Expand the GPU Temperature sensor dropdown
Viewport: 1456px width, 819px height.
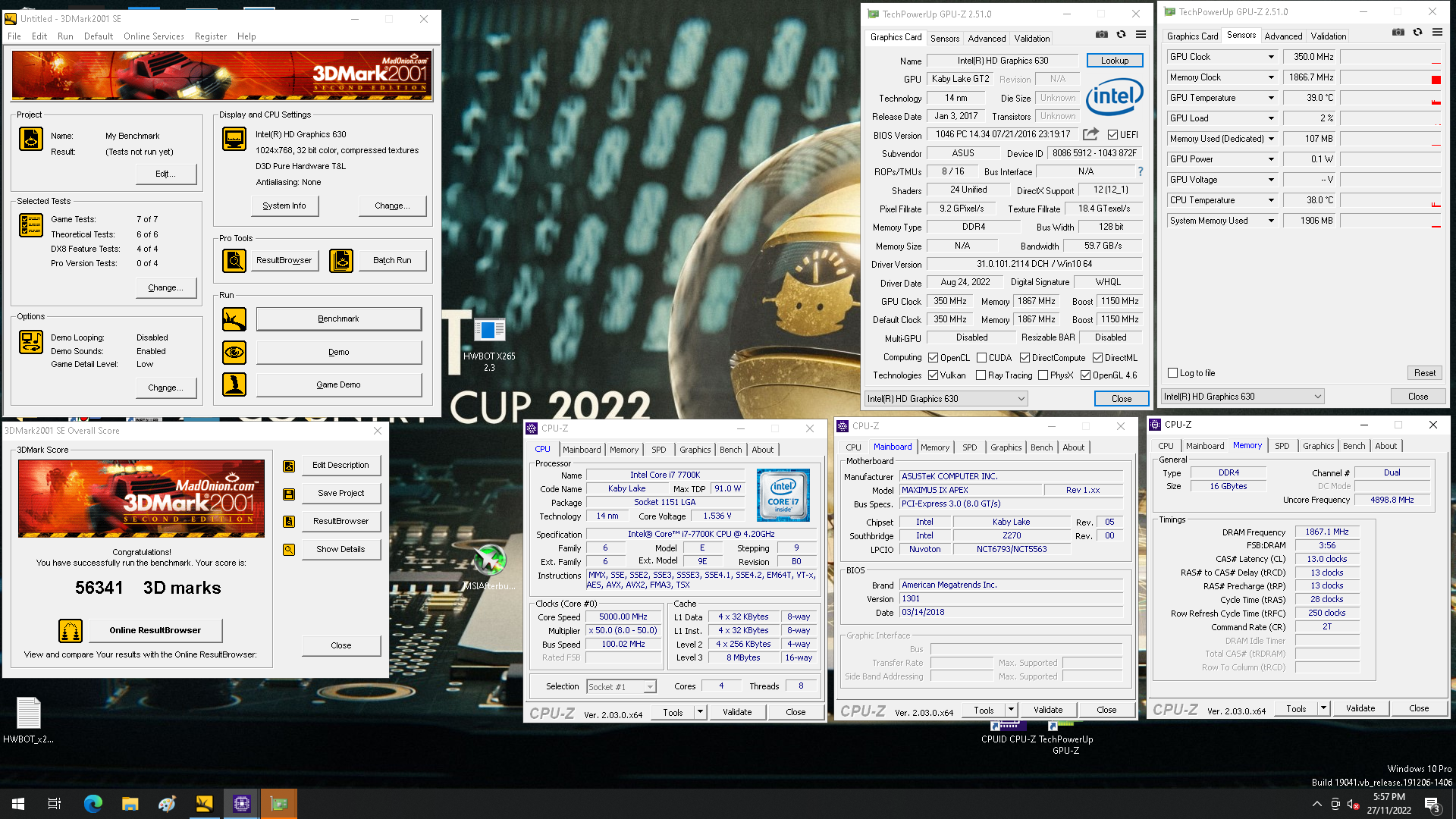click(1271, 98)
